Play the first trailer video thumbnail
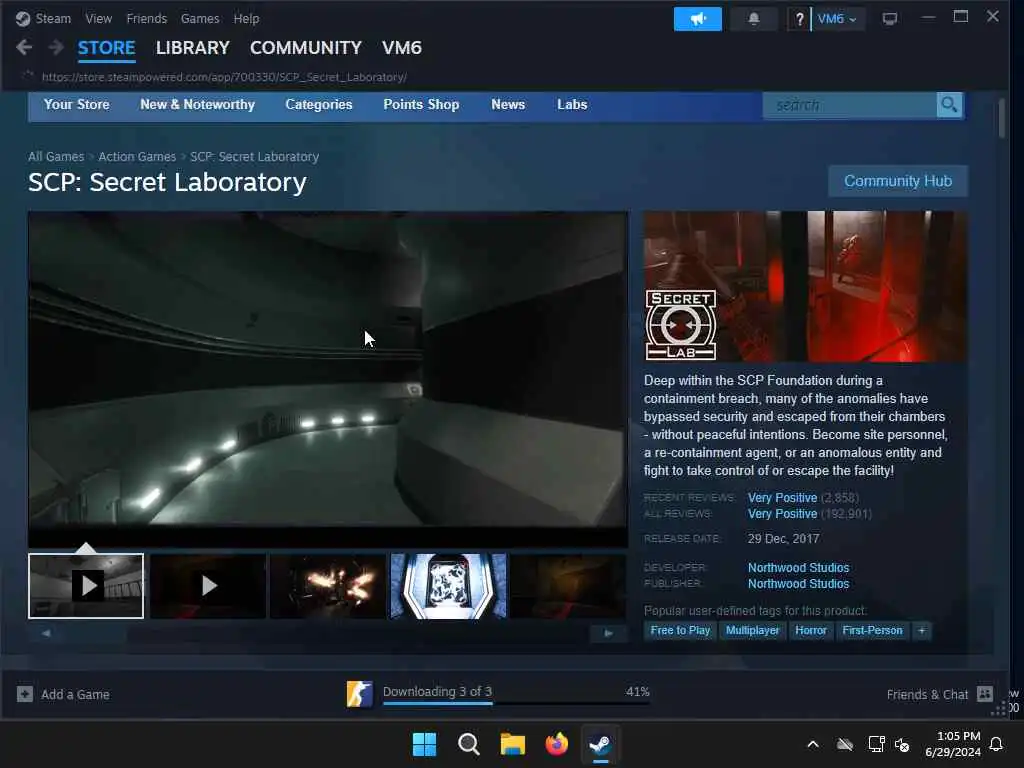 [x=86, y=586]
